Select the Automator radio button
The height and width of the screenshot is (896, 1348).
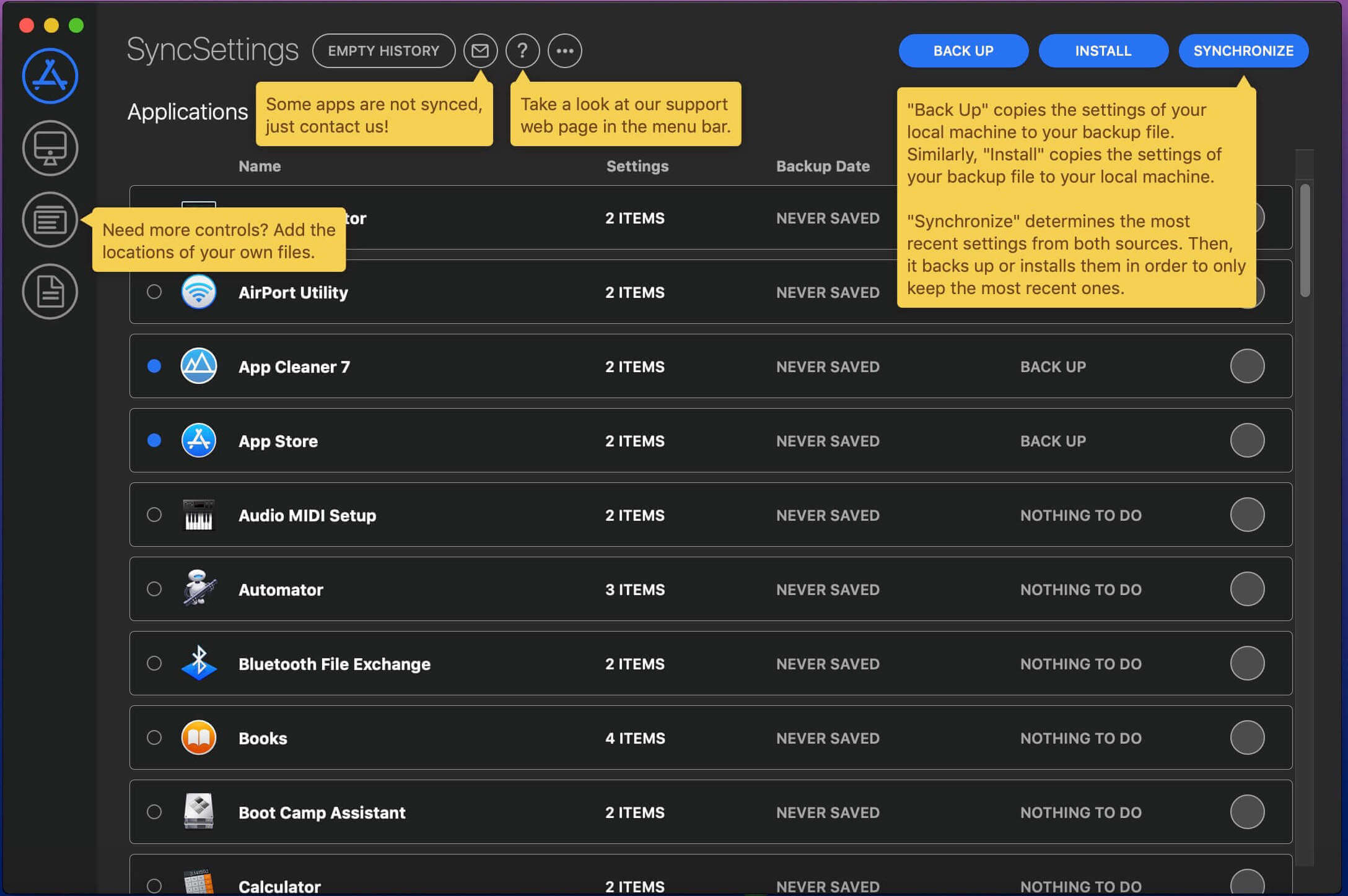154,589
